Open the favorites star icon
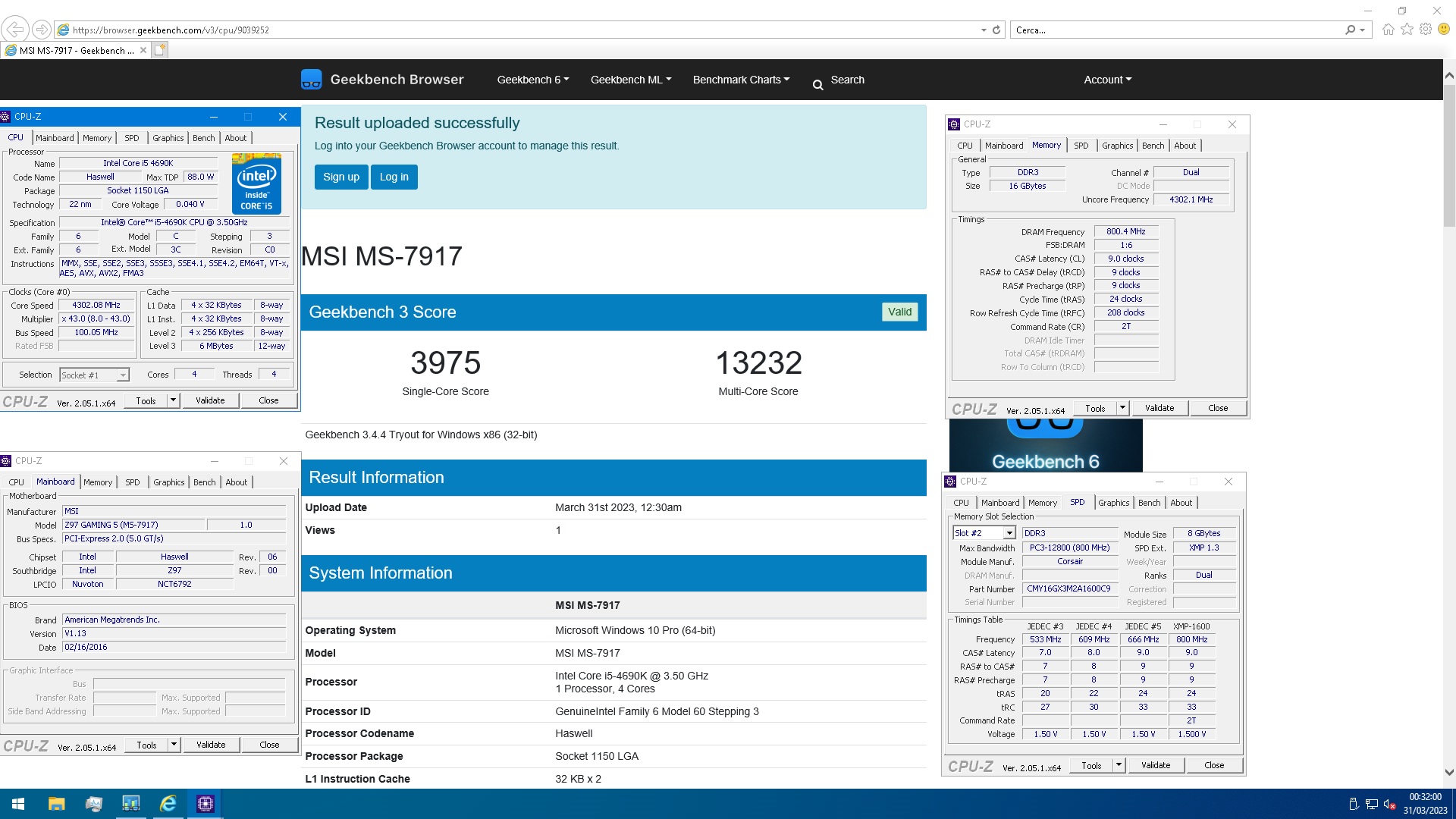This screenshot has height=819, width=1456. (x=1407, y=30)
